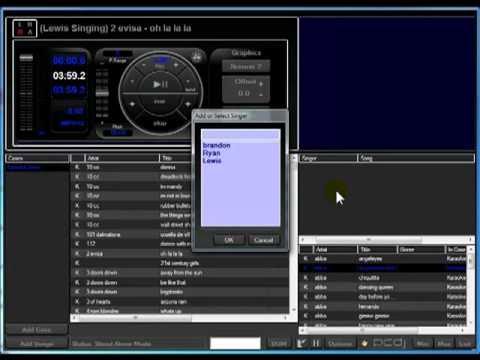Click the Artist column header in the song library
The image size is (480, 360).
[122, 158]
